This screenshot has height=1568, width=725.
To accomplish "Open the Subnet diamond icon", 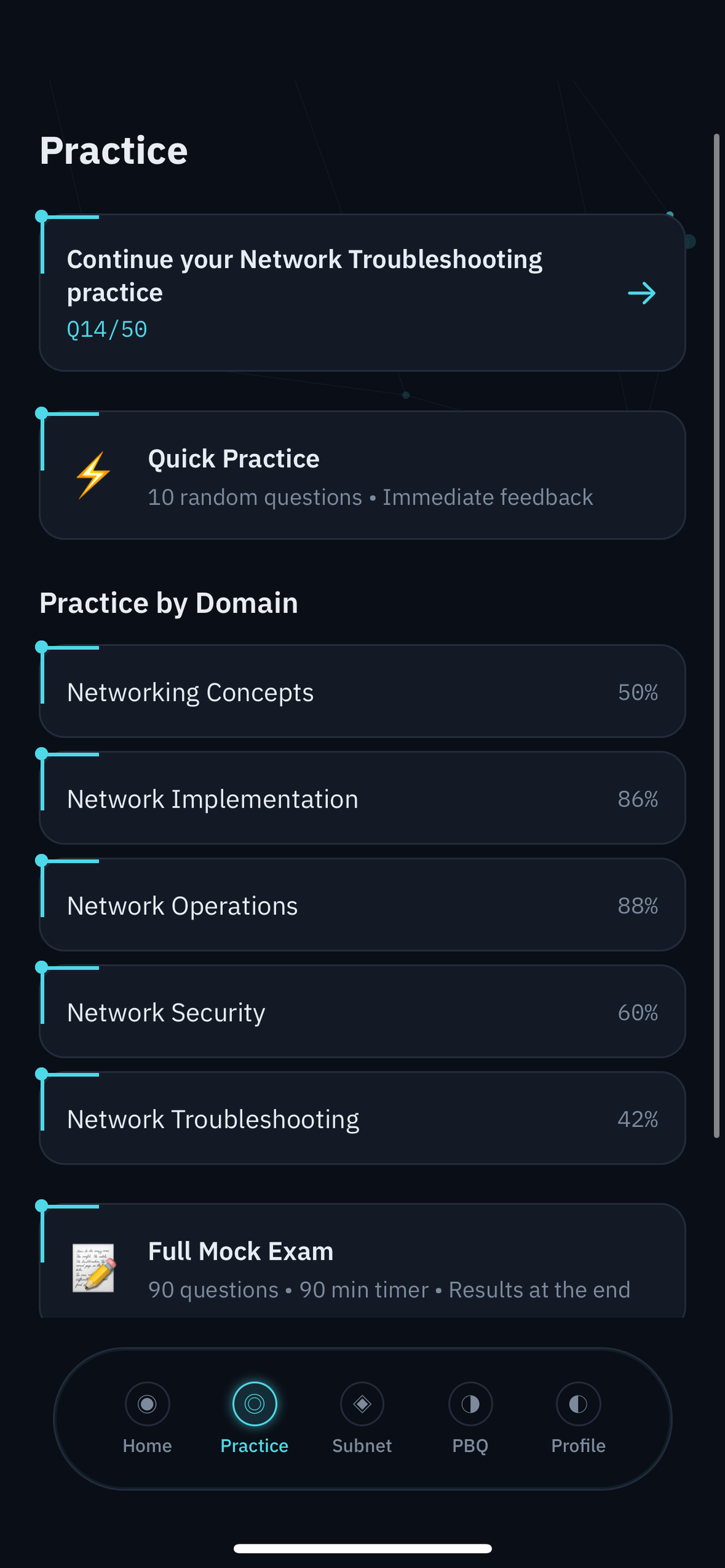I will point(362,1404).
